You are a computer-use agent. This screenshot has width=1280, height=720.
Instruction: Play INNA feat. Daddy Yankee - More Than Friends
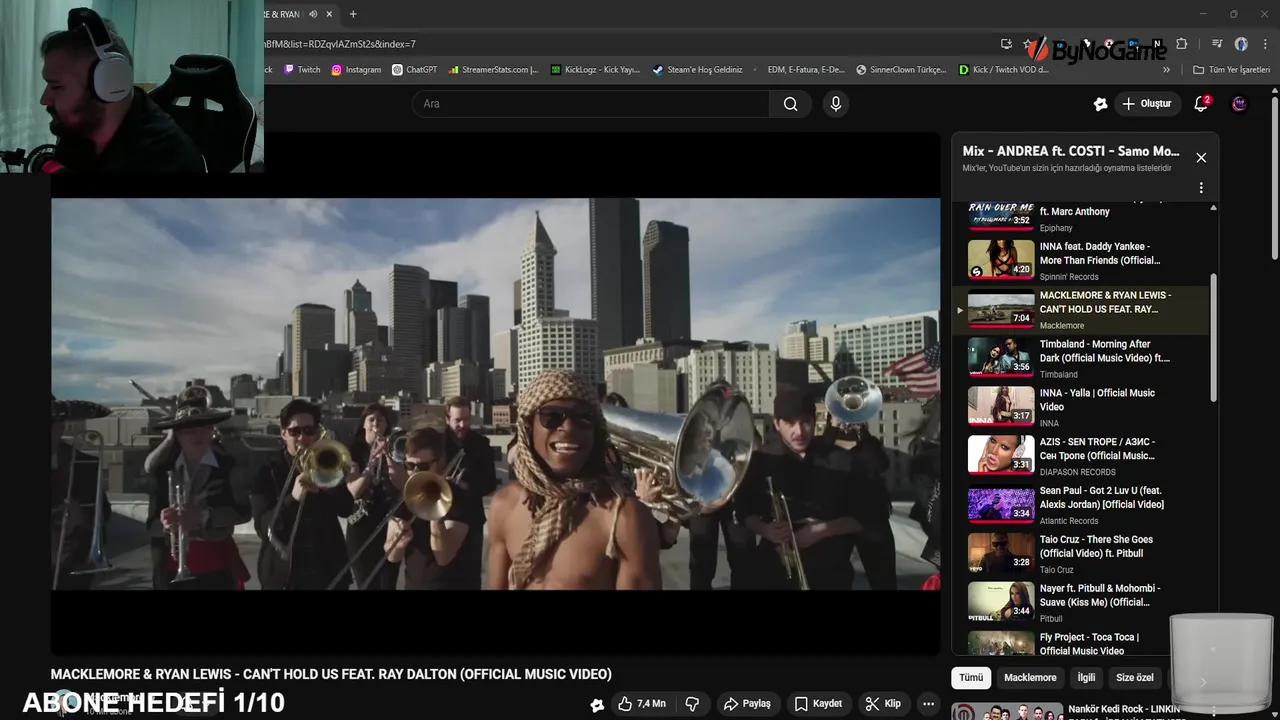click(1080, 260)
